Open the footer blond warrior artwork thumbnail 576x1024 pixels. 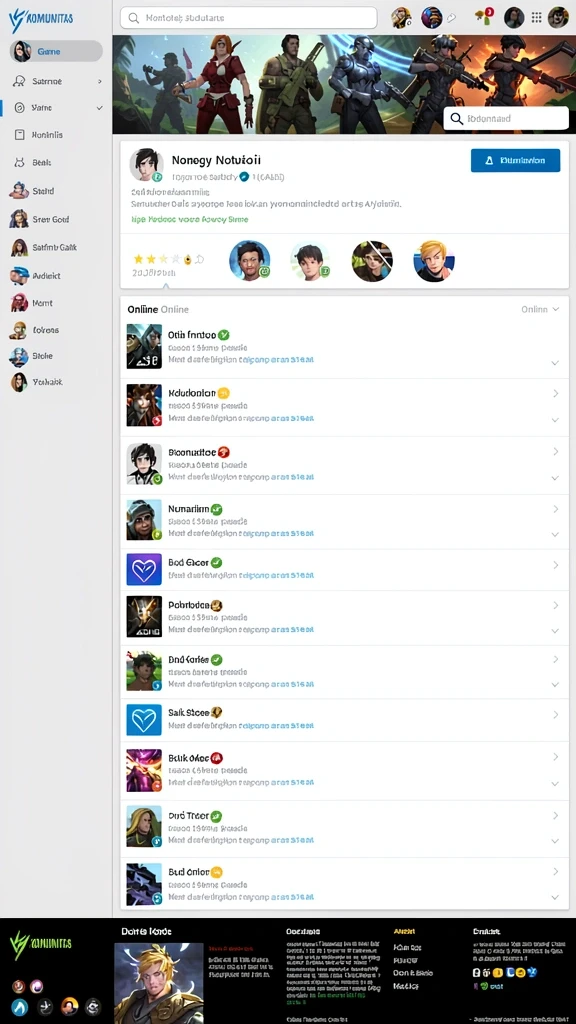coord(159,983)
